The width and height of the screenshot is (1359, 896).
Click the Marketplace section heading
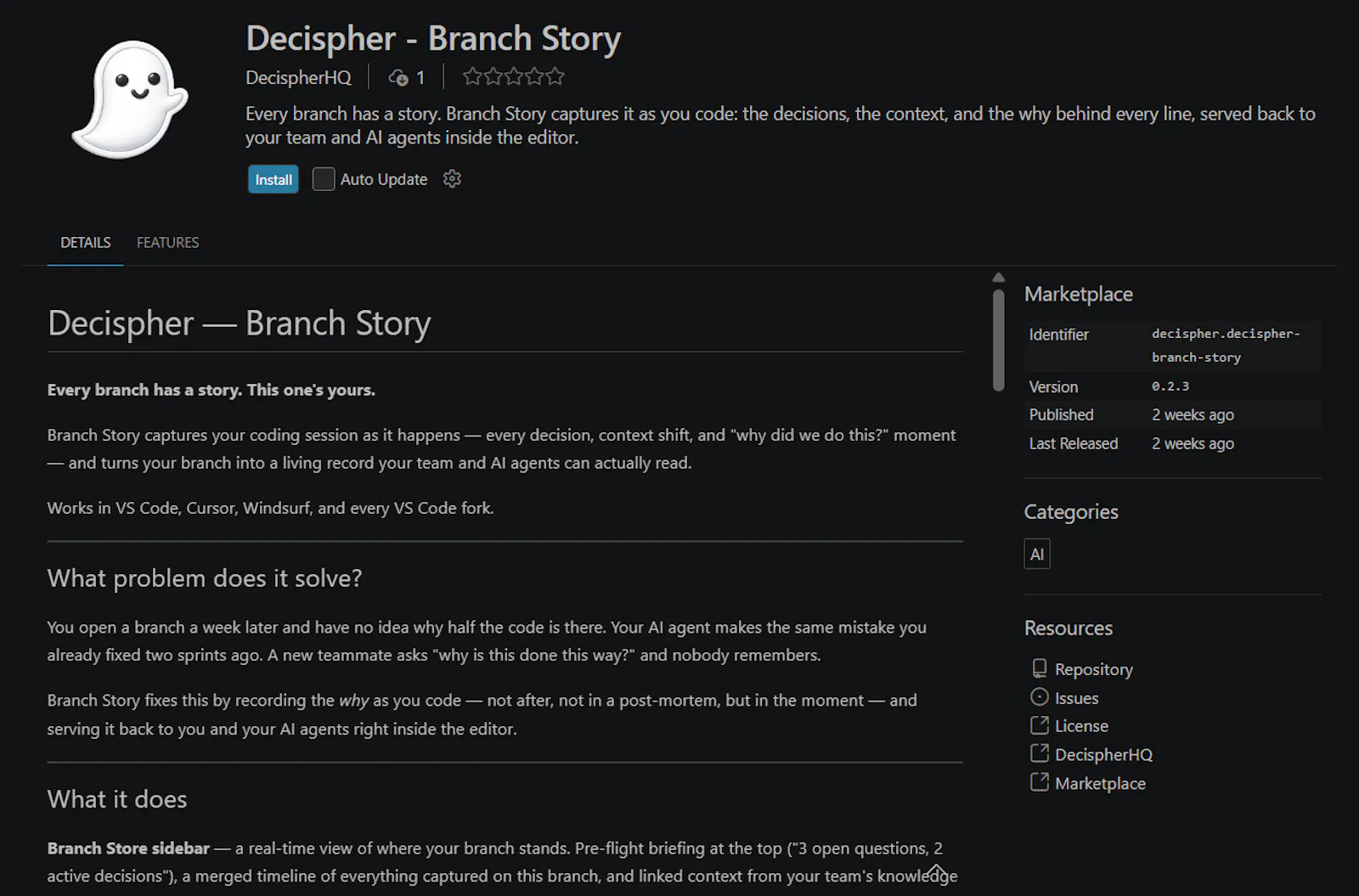1079,295
